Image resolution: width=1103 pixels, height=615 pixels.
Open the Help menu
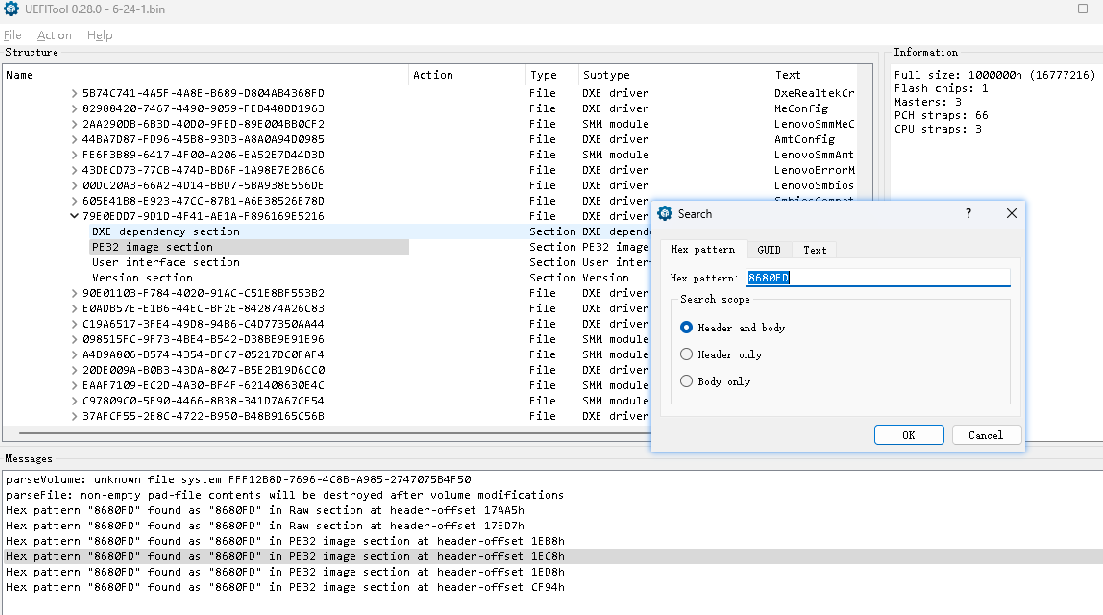tap(99, 35)
